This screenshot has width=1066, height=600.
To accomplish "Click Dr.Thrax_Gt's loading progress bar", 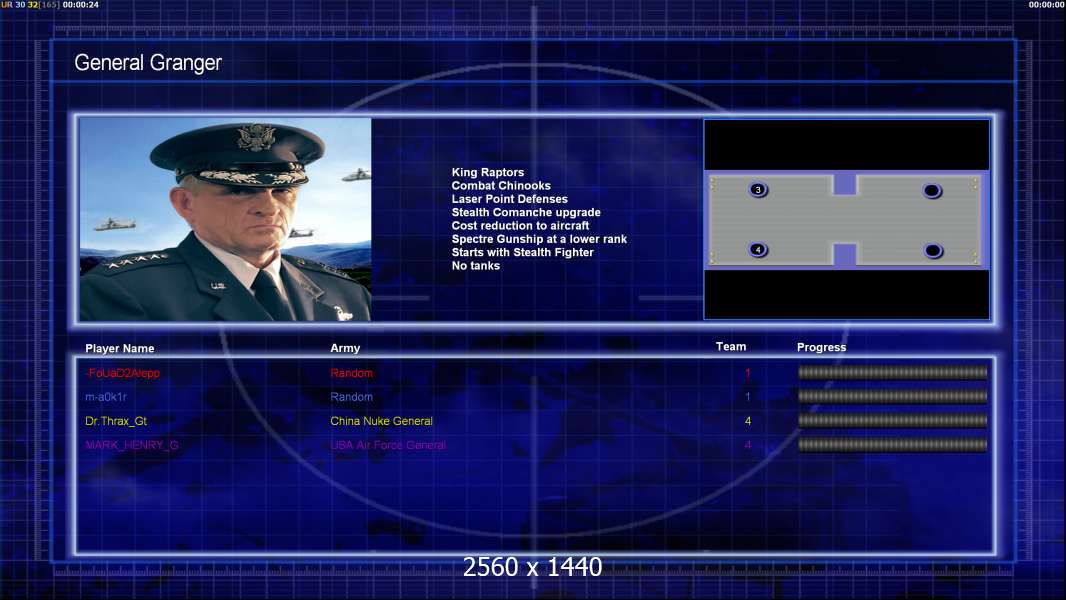I will pyautogui.click(x=893, y=421).
